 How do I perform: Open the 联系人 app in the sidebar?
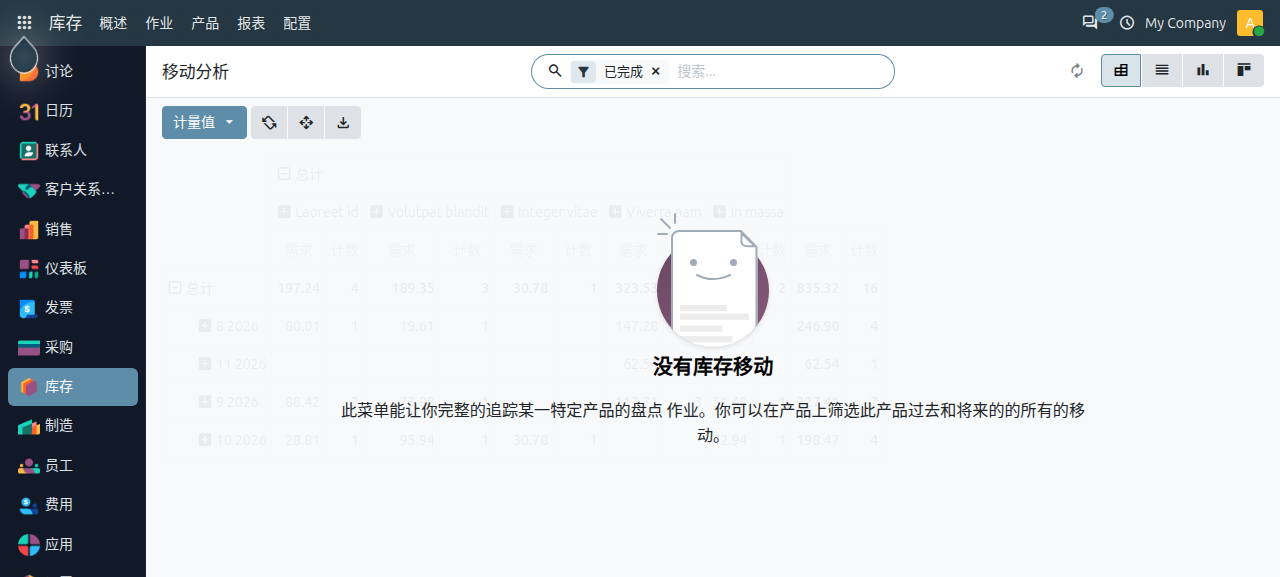pos(73,150)
